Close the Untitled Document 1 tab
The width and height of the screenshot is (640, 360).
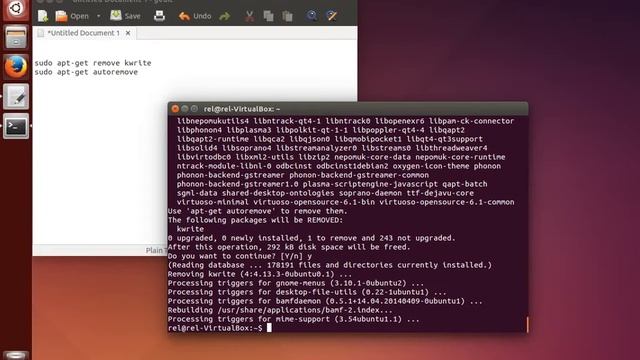[x=128, y=33]
